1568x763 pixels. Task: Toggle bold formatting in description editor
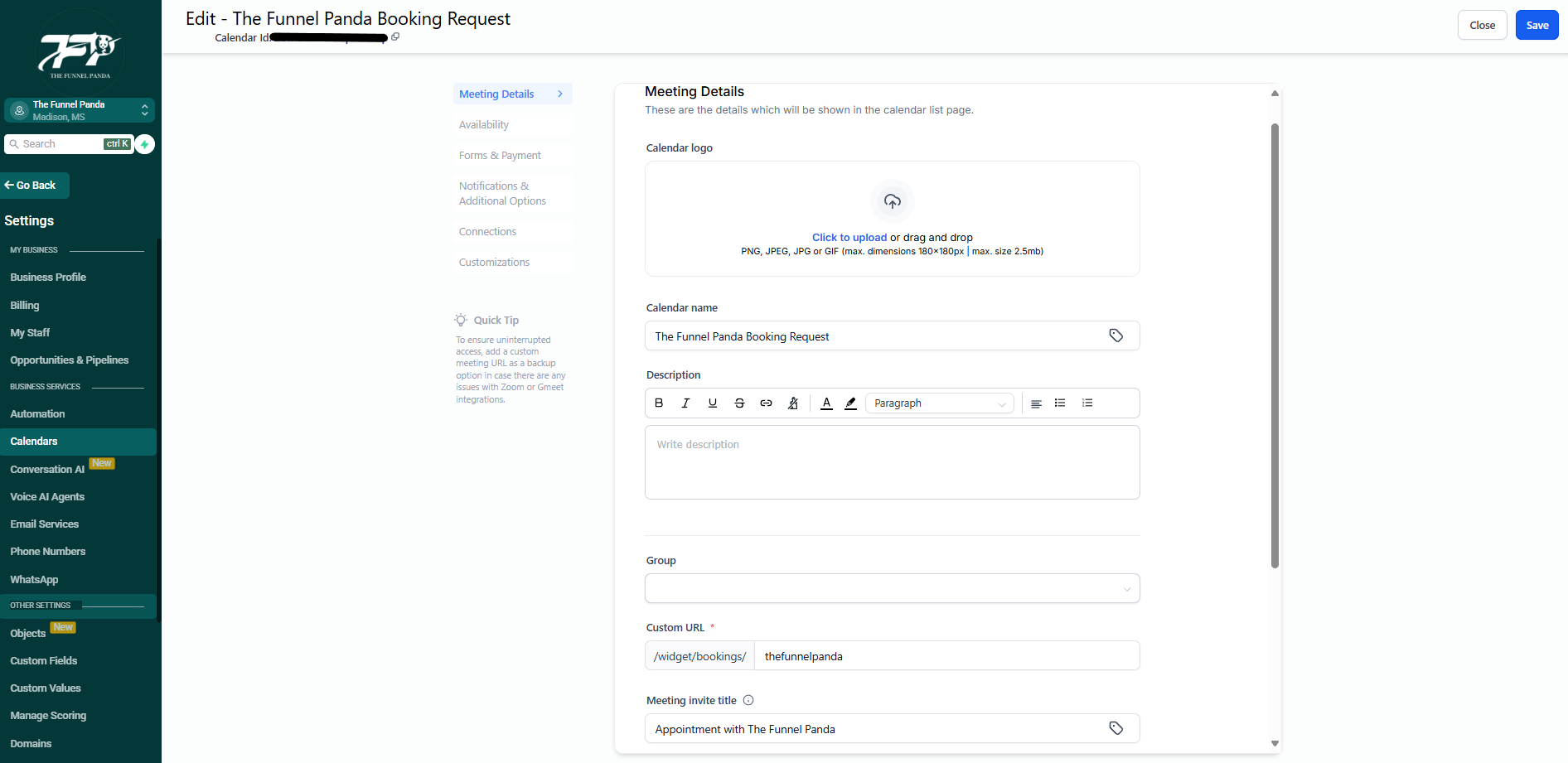pyautogui.click(x=659, y=403)
